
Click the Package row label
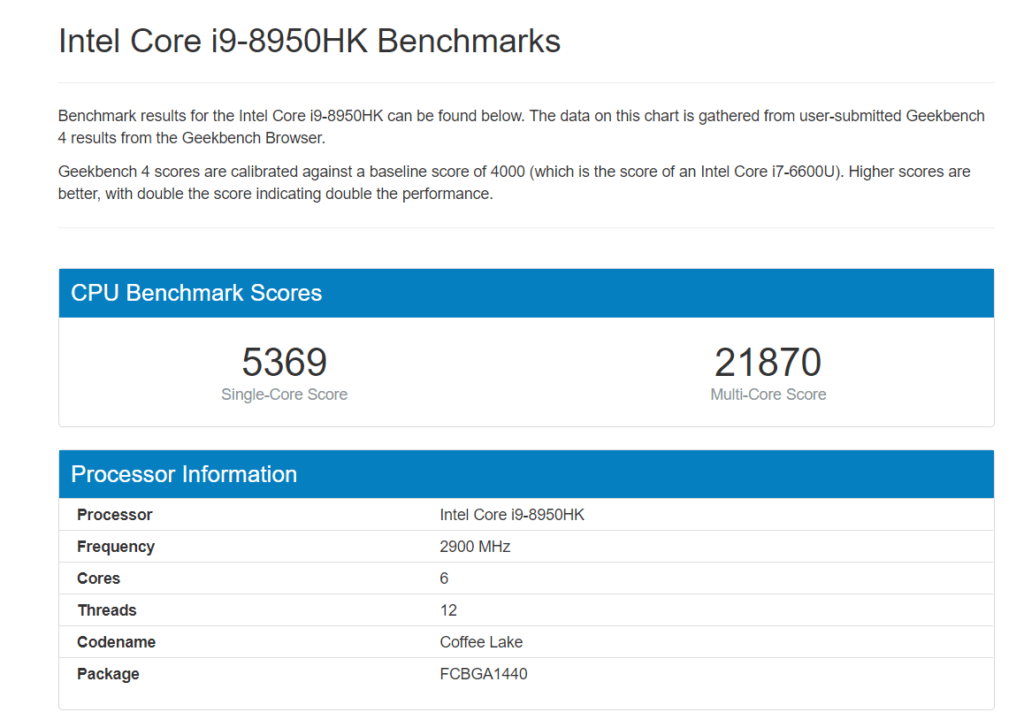pos(108,674)
